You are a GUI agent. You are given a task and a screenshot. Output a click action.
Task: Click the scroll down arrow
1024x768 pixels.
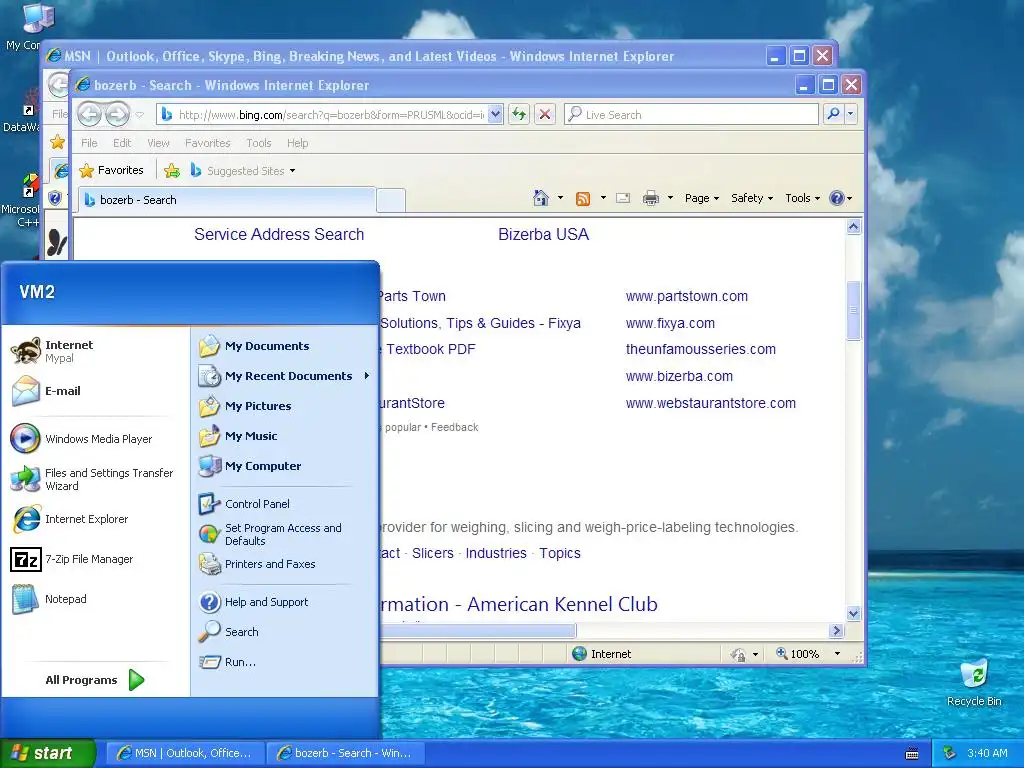(x=854, y=613)
